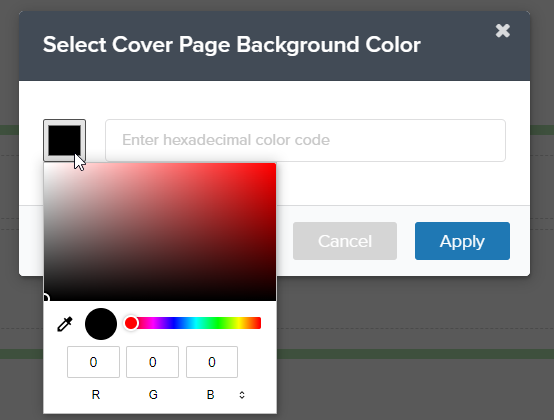Set hue to yellow on the hue bar
Screen dimensions: 554x420
pos(240,323)
